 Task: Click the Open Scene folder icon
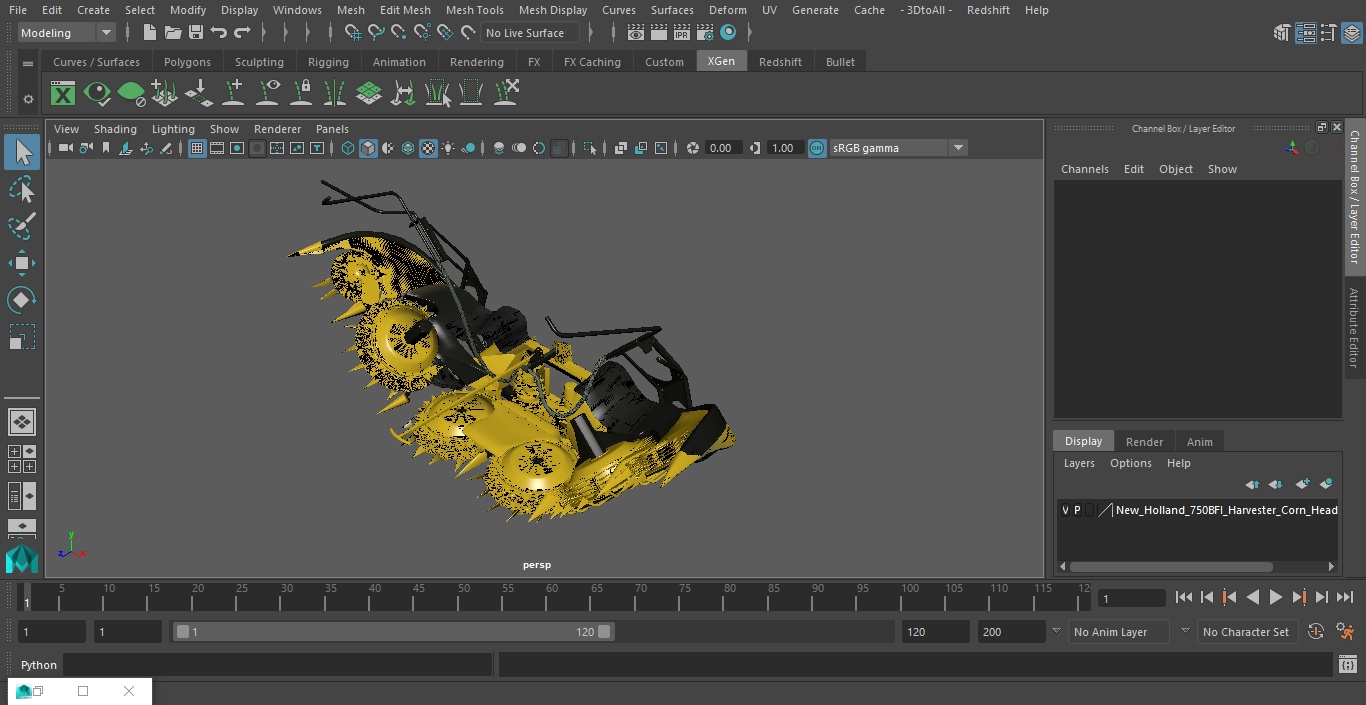[172, 33]
